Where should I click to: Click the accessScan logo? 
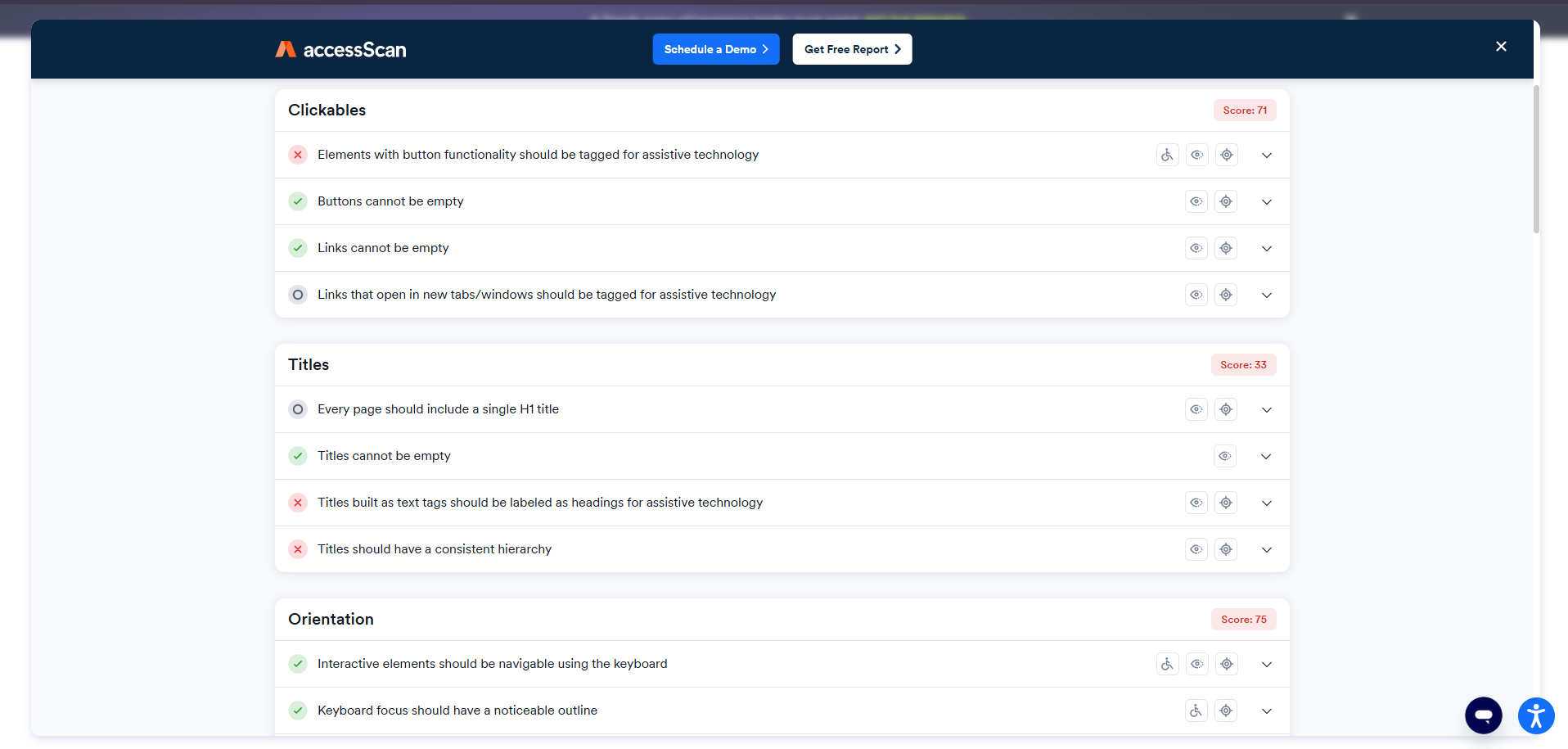[340, 50]
